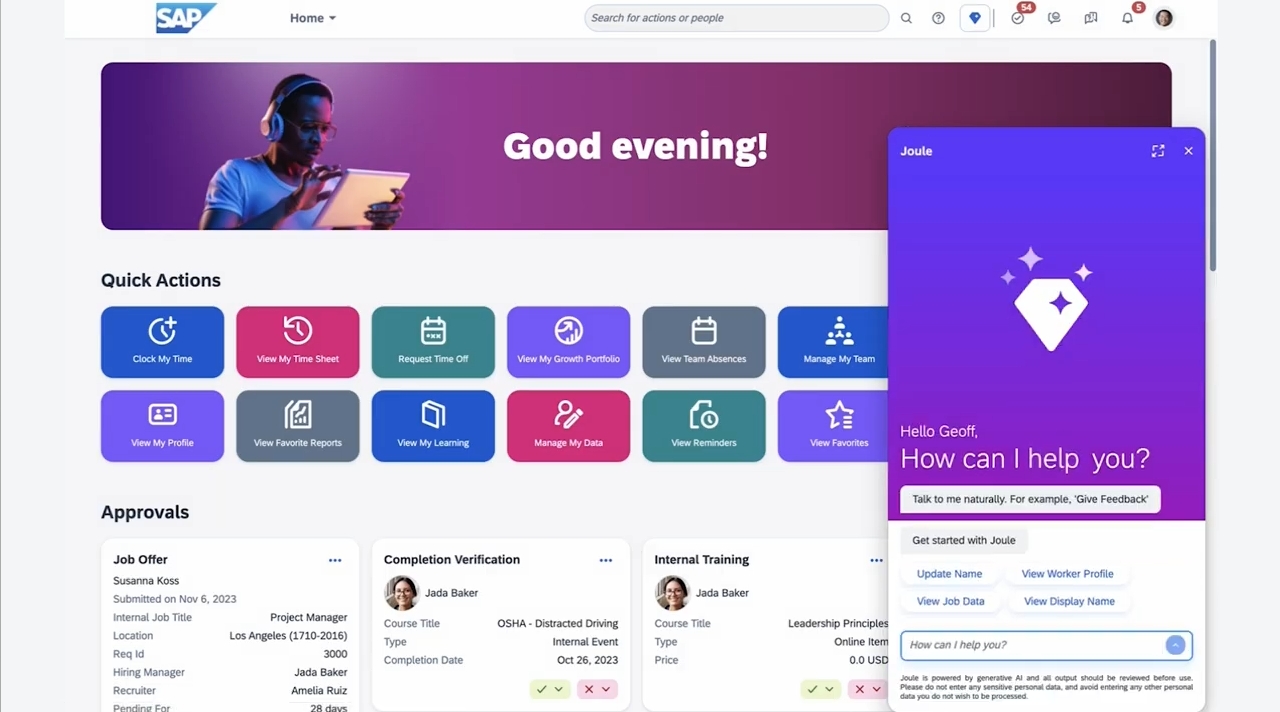Viewport: 1280px width, 712px height.
Task: Click the View My Learning tile
Action: (433, 426)
